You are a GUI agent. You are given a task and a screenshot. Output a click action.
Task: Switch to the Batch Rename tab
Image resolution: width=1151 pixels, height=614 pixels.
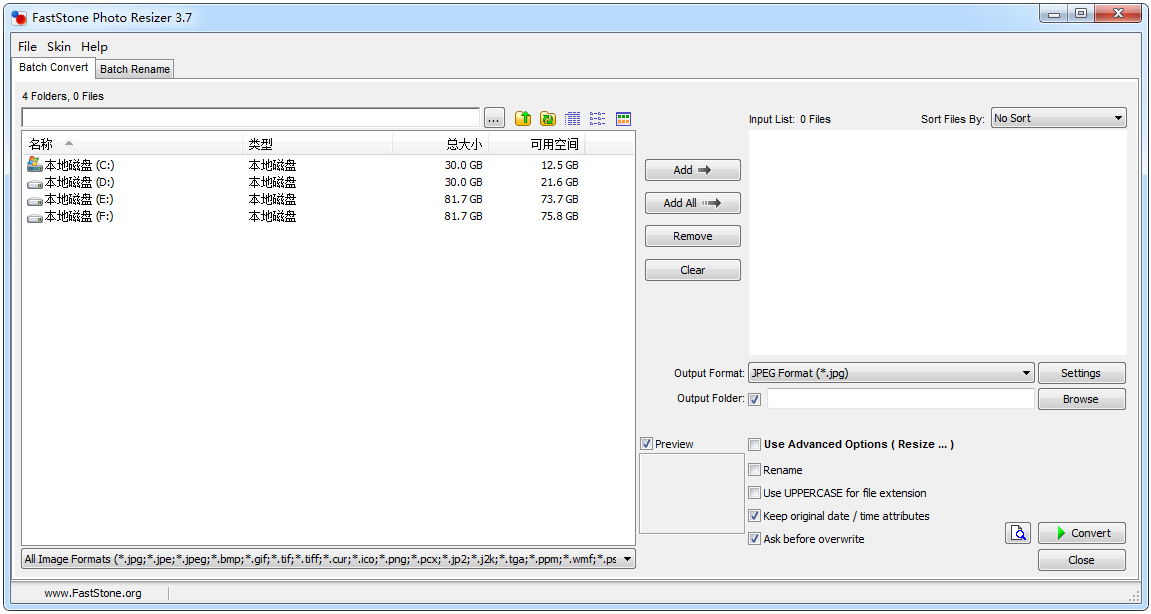(134, 69)
